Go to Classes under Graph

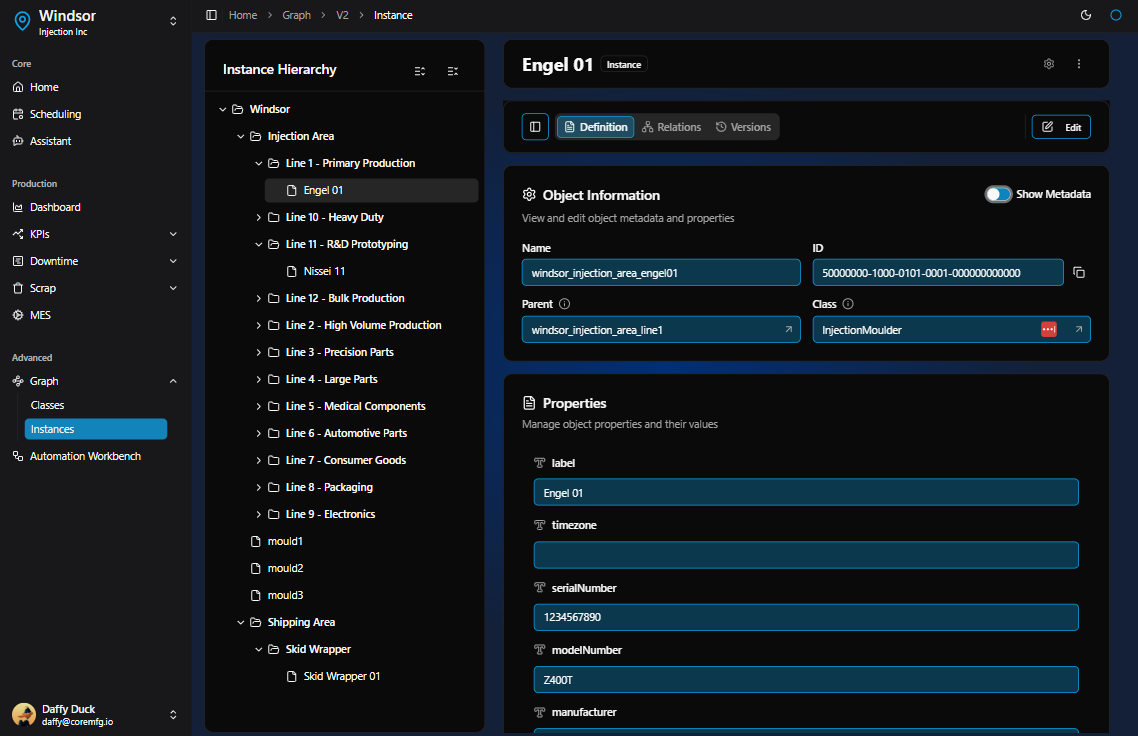pyautogui.click(x=47, y=405)
